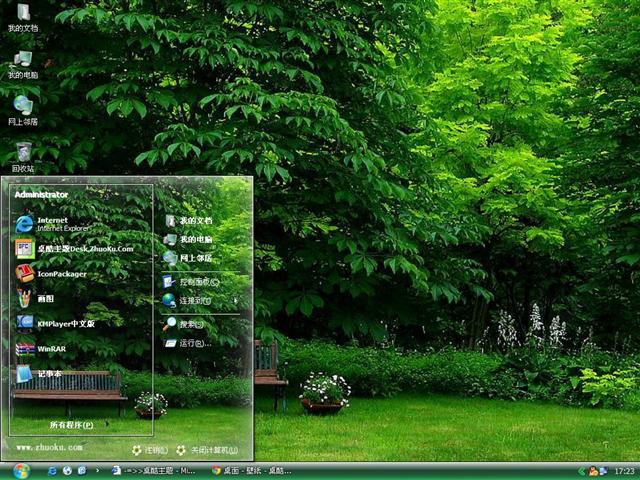Open the 运行(R)... run dialog
Viewport: 640px width, 480px height.
pos(188,343)
